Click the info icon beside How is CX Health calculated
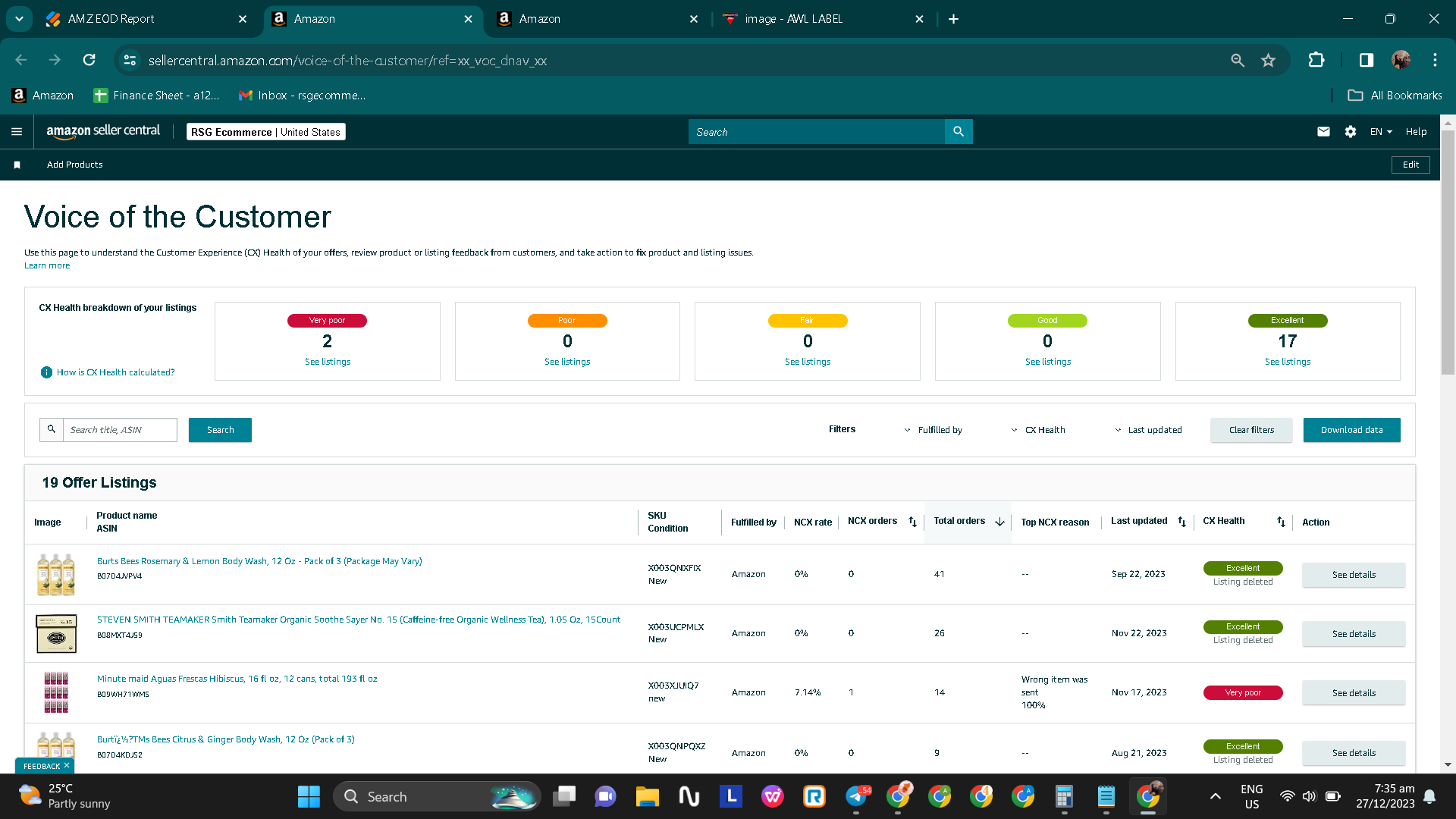The width and height of the screenshot is (1456, 819). (46, 372)
